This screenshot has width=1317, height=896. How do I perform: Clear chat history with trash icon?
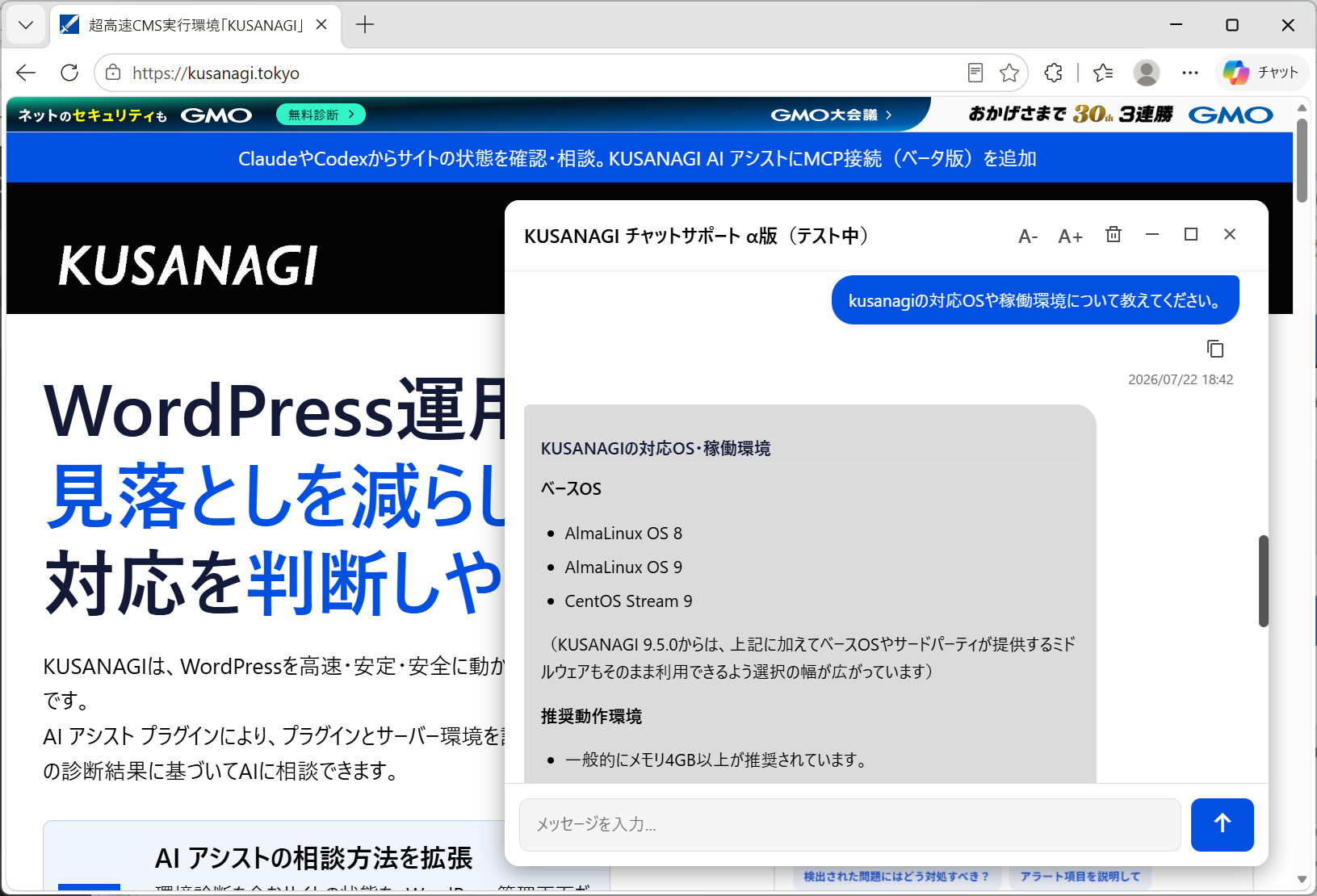[1114, 234]
